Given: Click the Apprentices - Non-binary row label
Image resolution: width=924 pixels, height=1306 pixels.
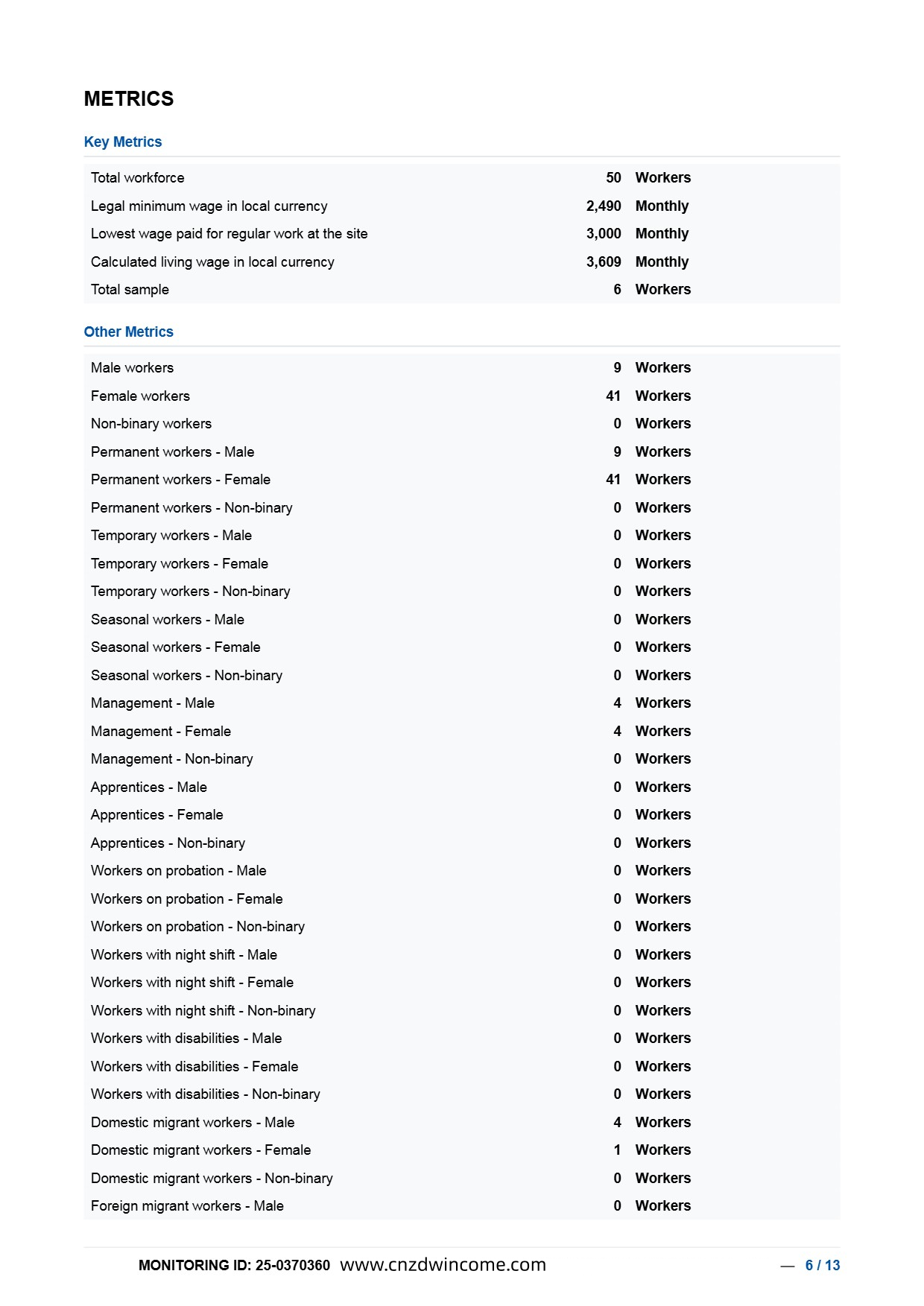Looking at the screenshot, I should (x=168, y=843).
